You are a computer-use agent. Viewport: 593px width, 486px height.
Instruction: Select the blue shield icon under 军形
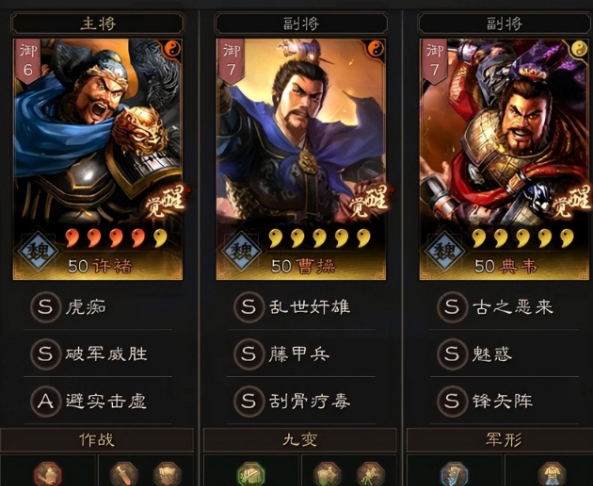pos(454,474)
